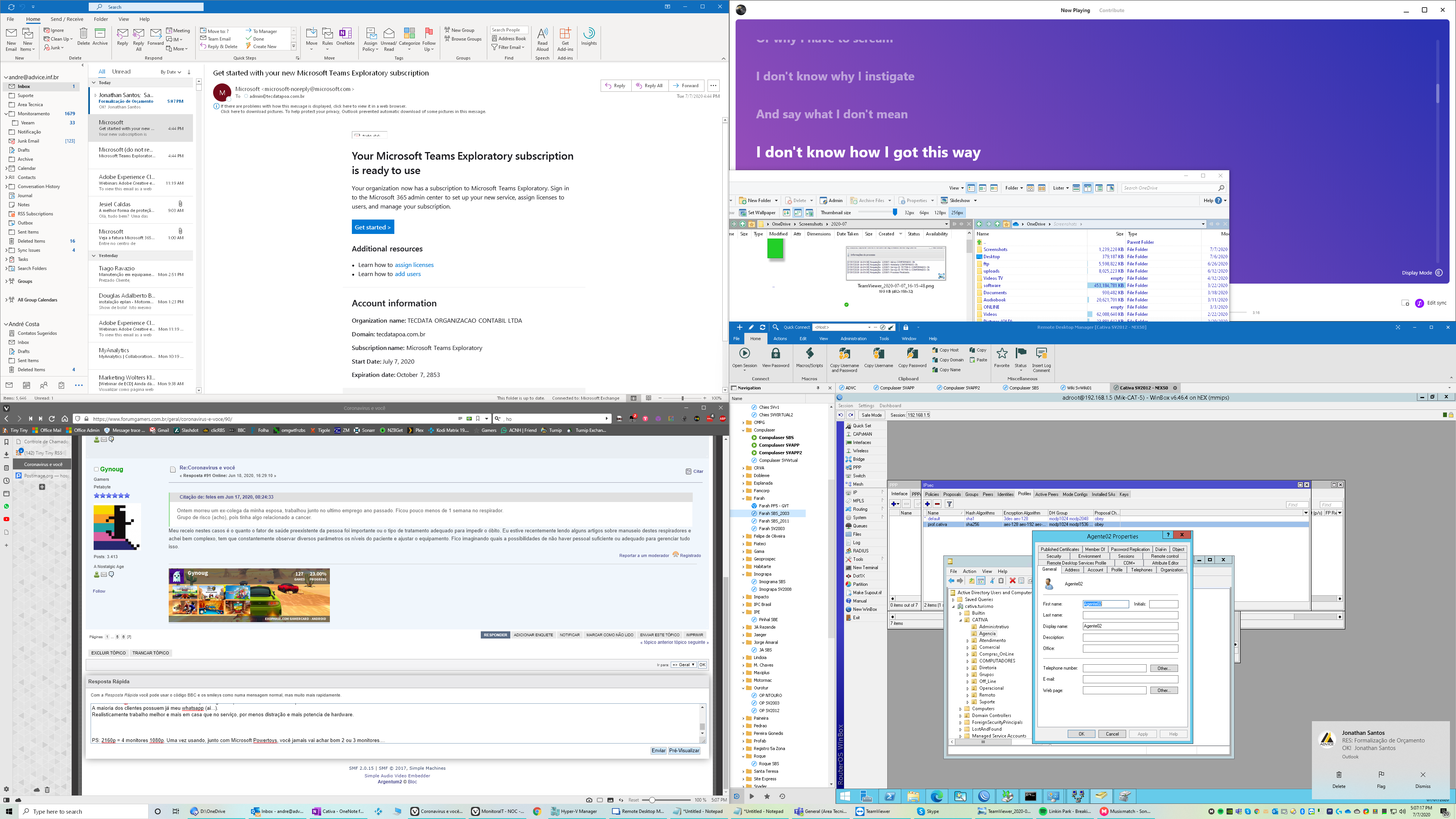Click Favorite star in Remote Desktop Manager

tap(1001, 358)
